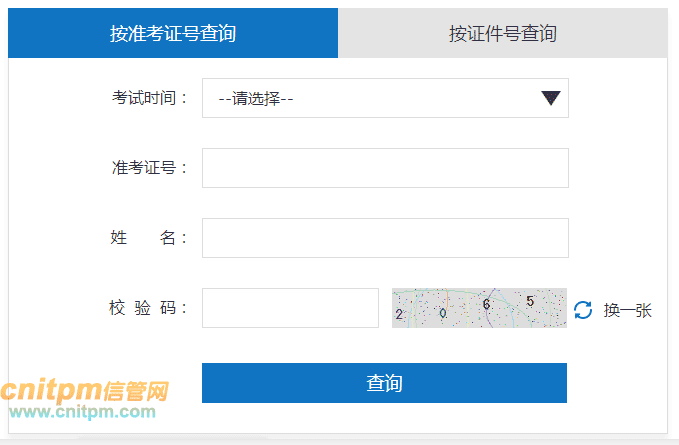Focus the 姓名 input field

[x=385, y=238]
